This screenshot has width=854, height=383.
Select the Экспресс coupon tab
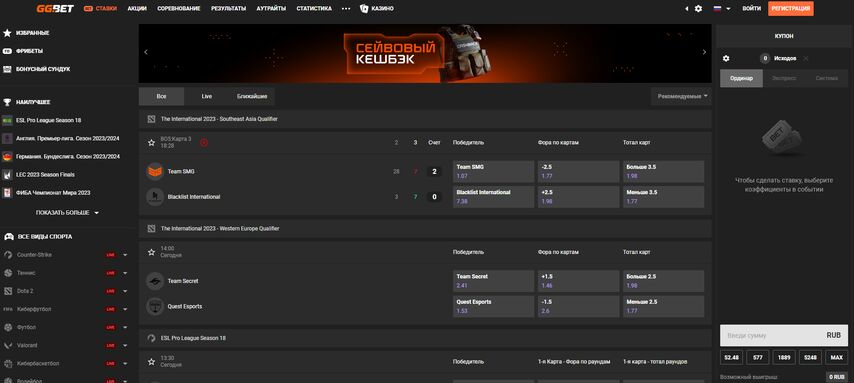[784, 78]
